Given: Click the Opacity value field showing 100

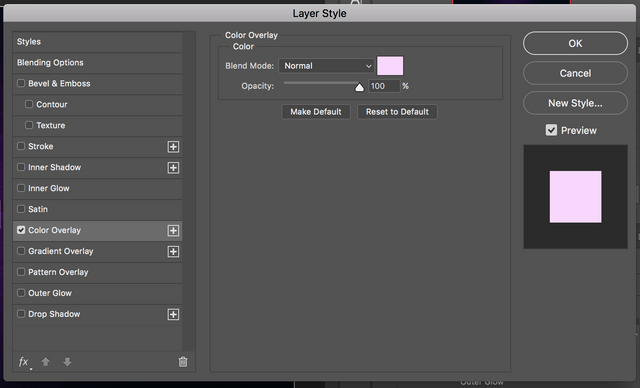Looking at the screenshot, I should tap(384, 86).
